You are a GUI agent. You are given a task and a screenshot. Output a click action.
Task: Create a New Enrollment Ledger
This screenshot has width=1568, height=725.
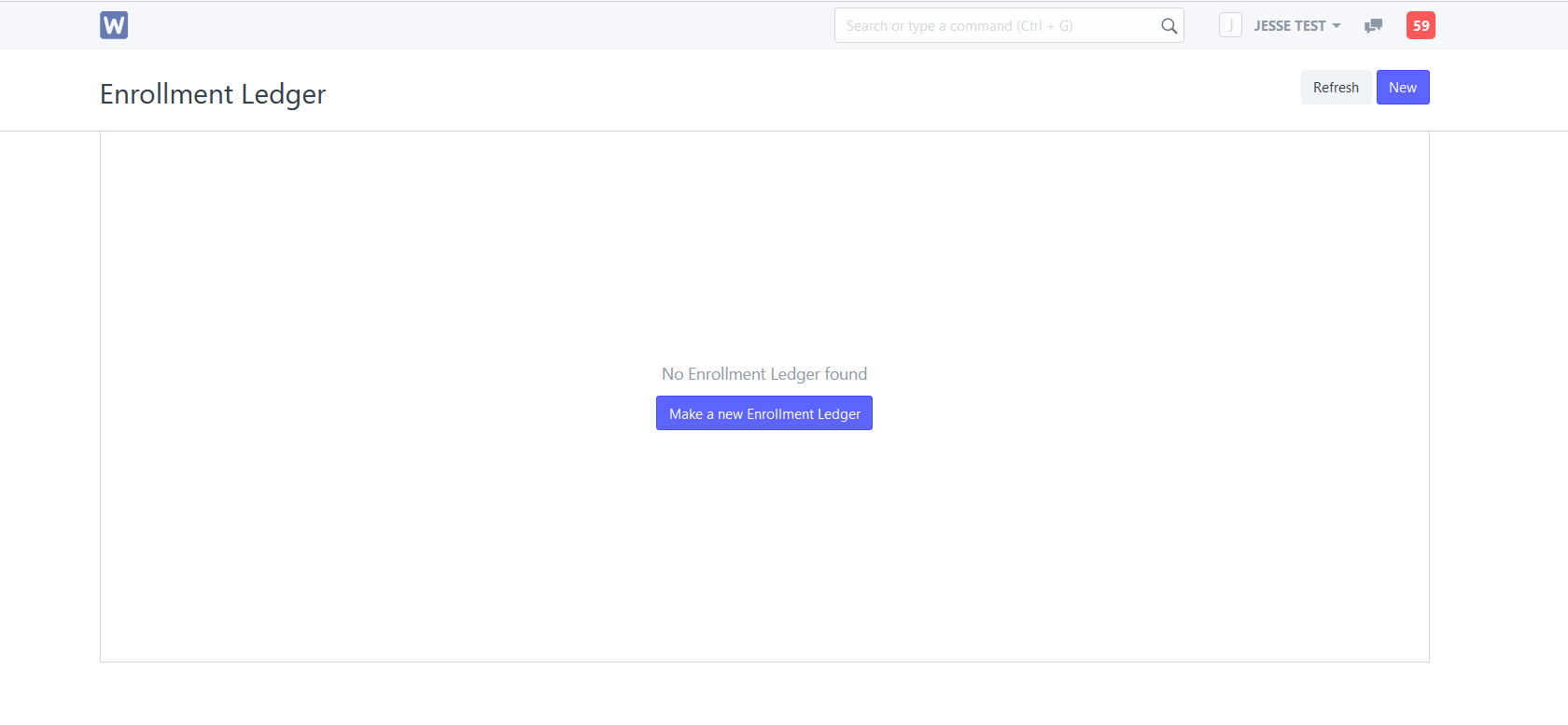(x=1403, y=88)
